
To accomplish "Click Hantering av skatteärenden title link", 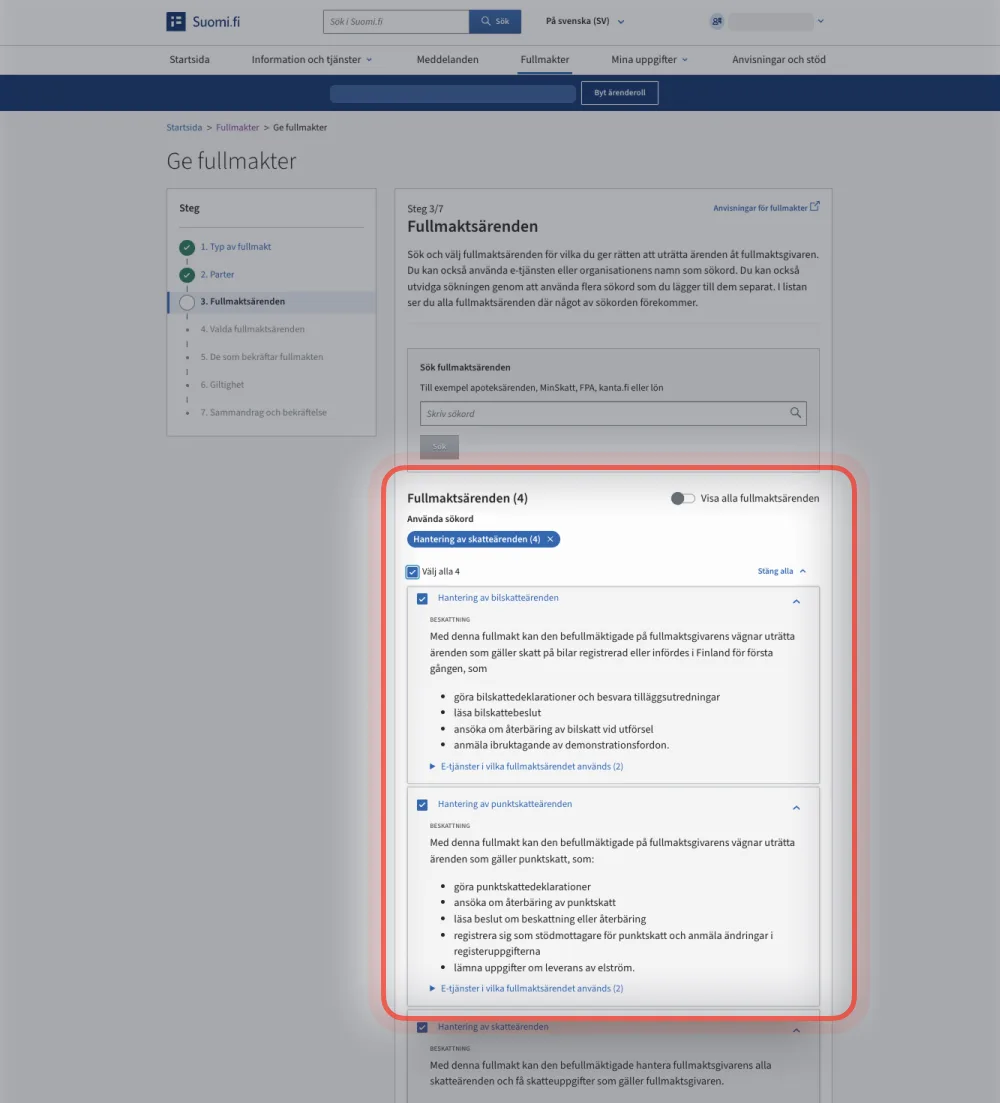I will pos(493,1027).
